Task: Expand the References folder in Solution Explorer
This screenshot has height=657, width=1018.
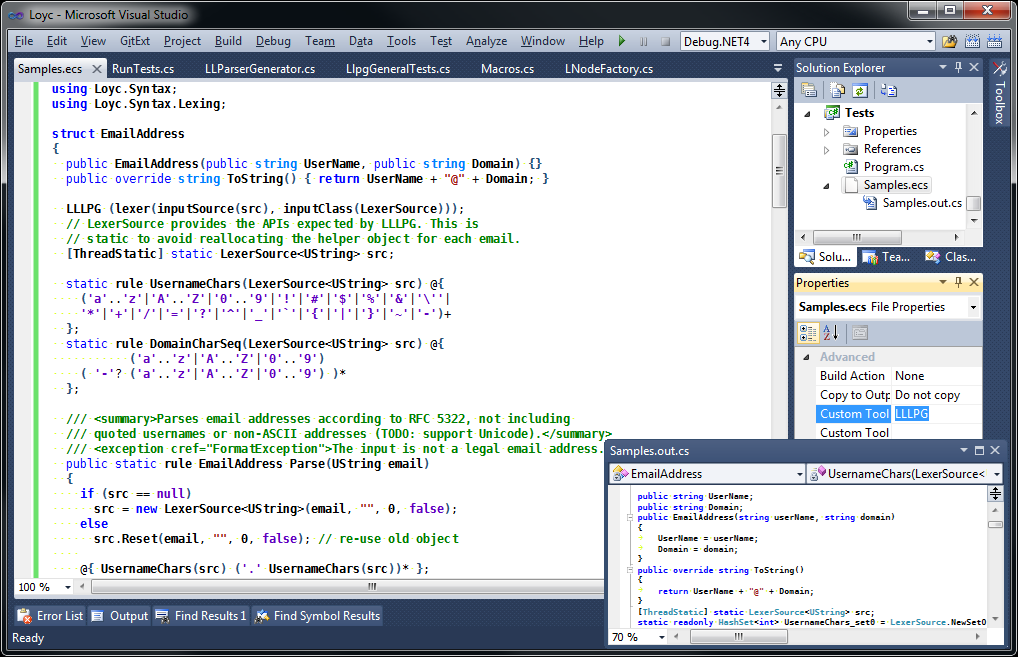Action: click(x=826, y=150)
